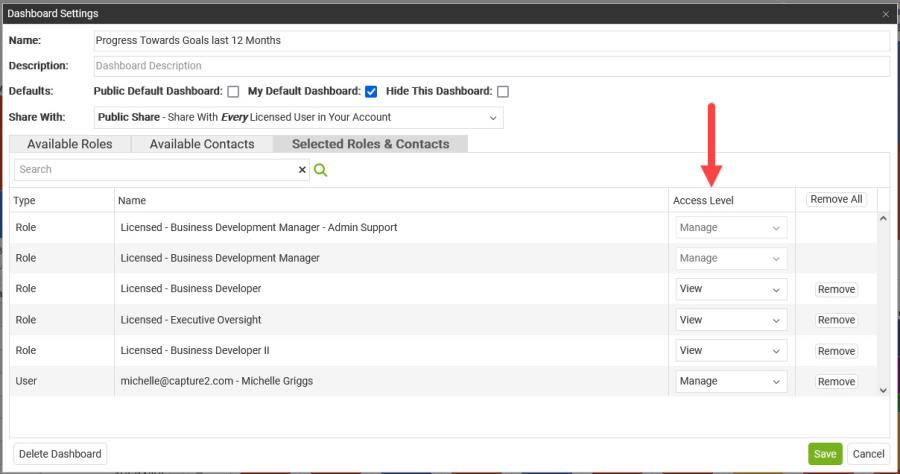Open Michelle Griggs access level dropdown
Image resolution: width=900 pixels, height=474 pixels.
[731, 382]
